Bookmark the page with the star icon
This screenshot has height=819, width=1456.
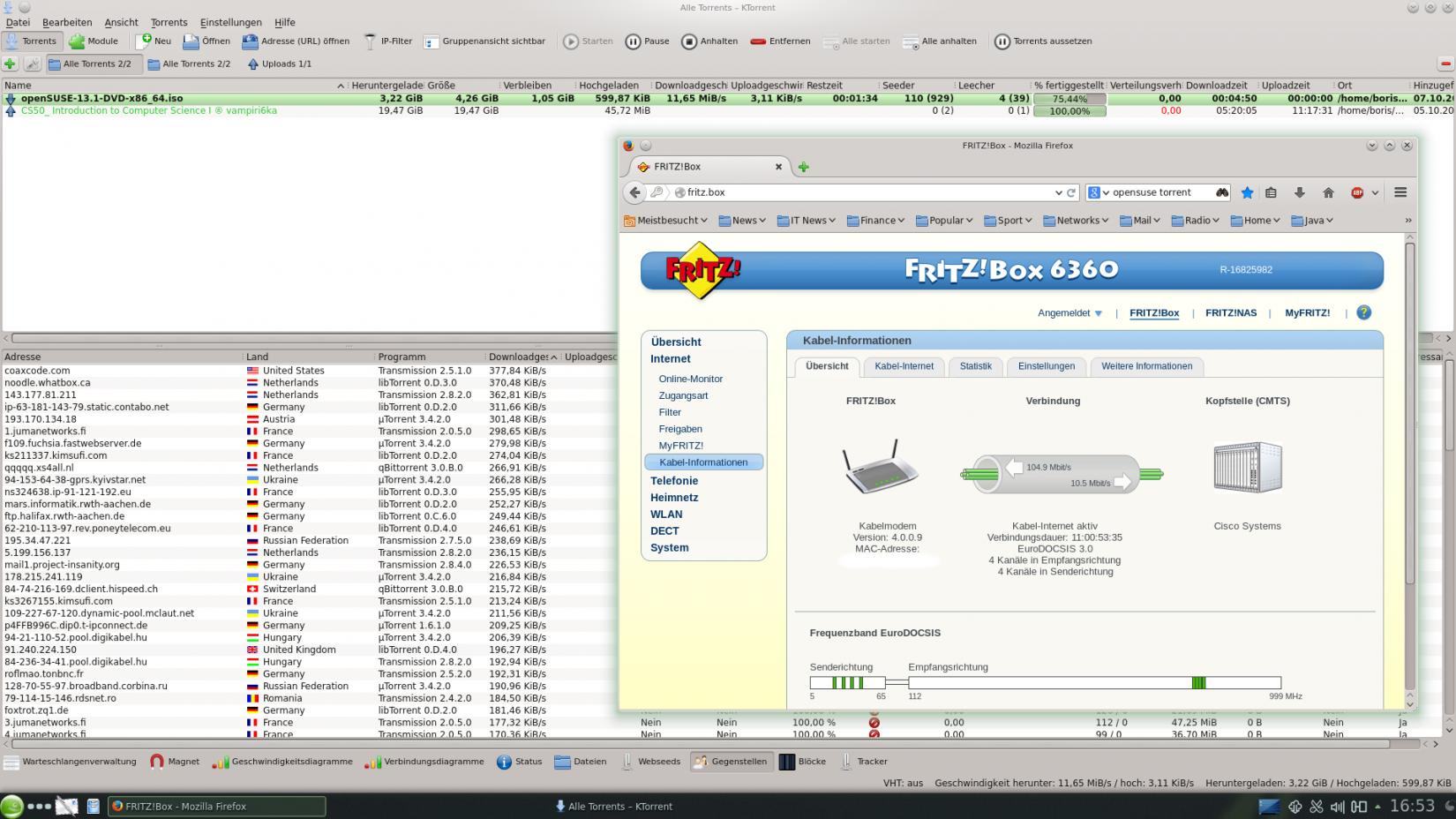coord(1247,192)
